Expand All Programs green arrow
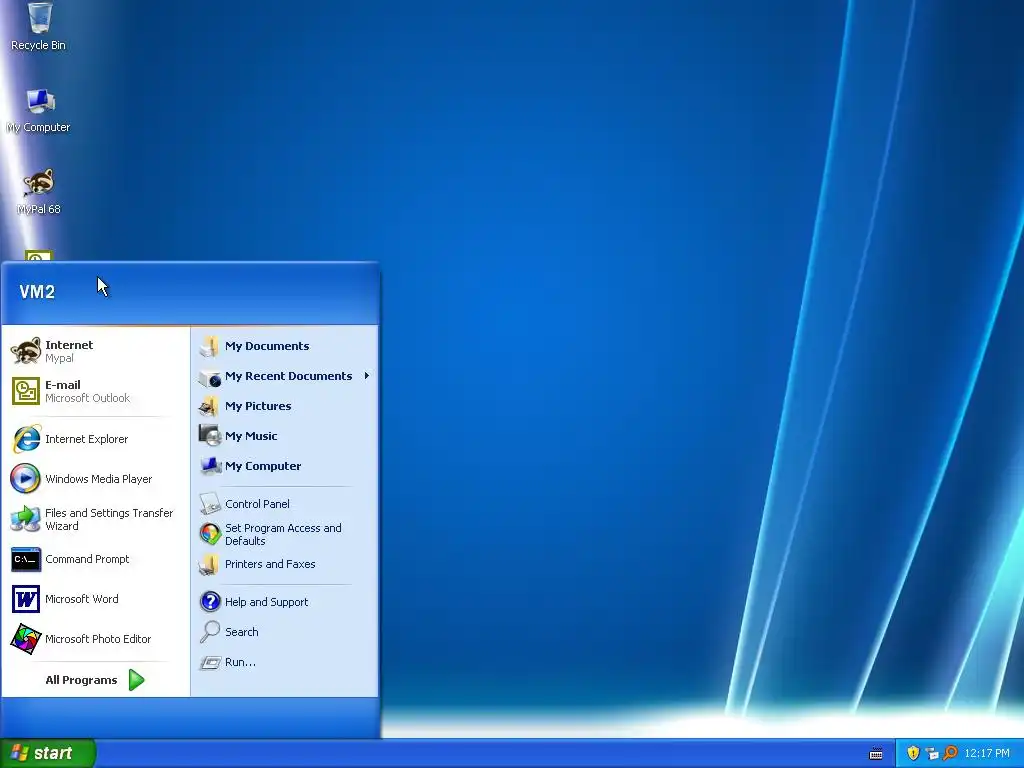This screenshot has height=768, width=1024. [136, 680]
